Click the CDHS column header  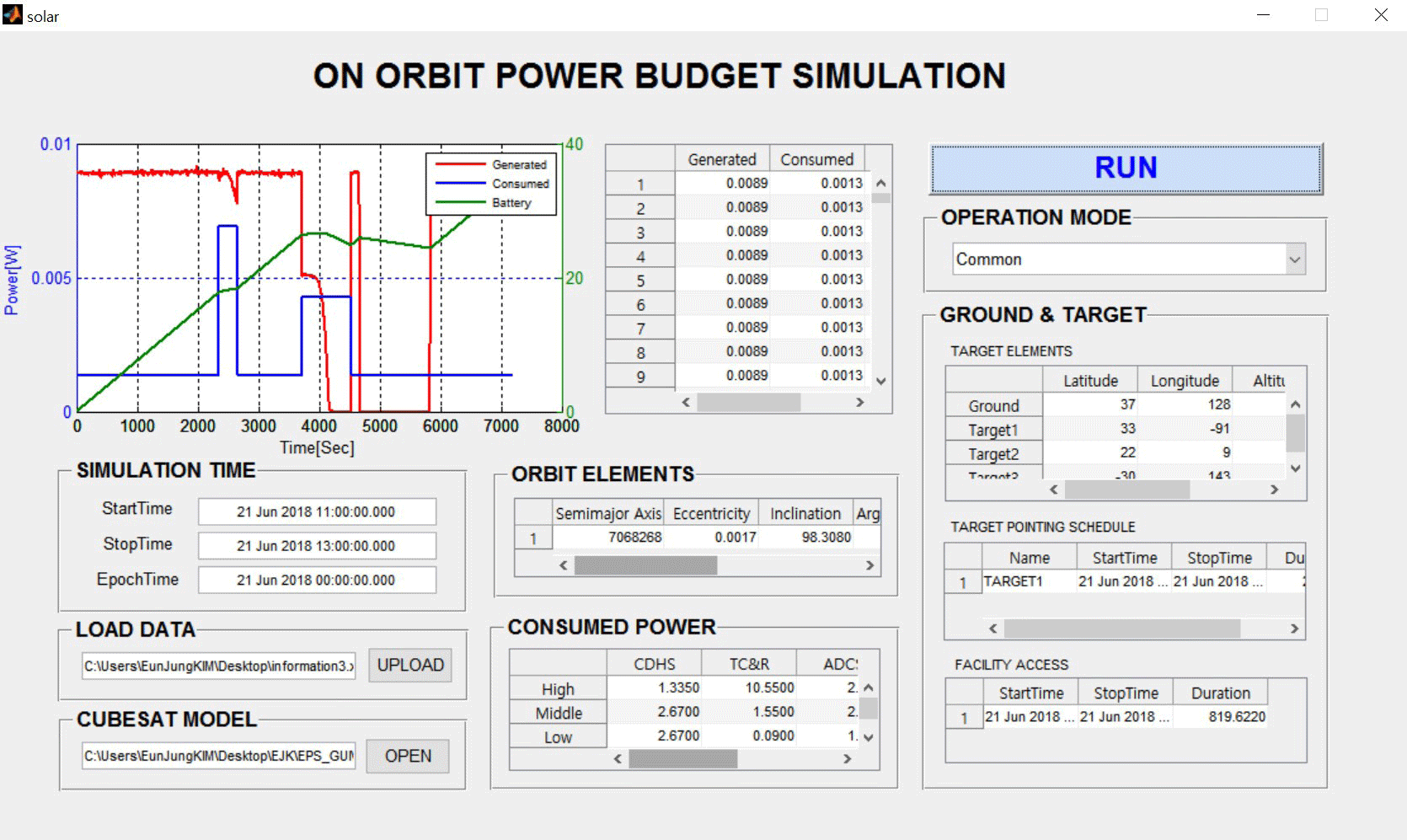tap(654, 664)
